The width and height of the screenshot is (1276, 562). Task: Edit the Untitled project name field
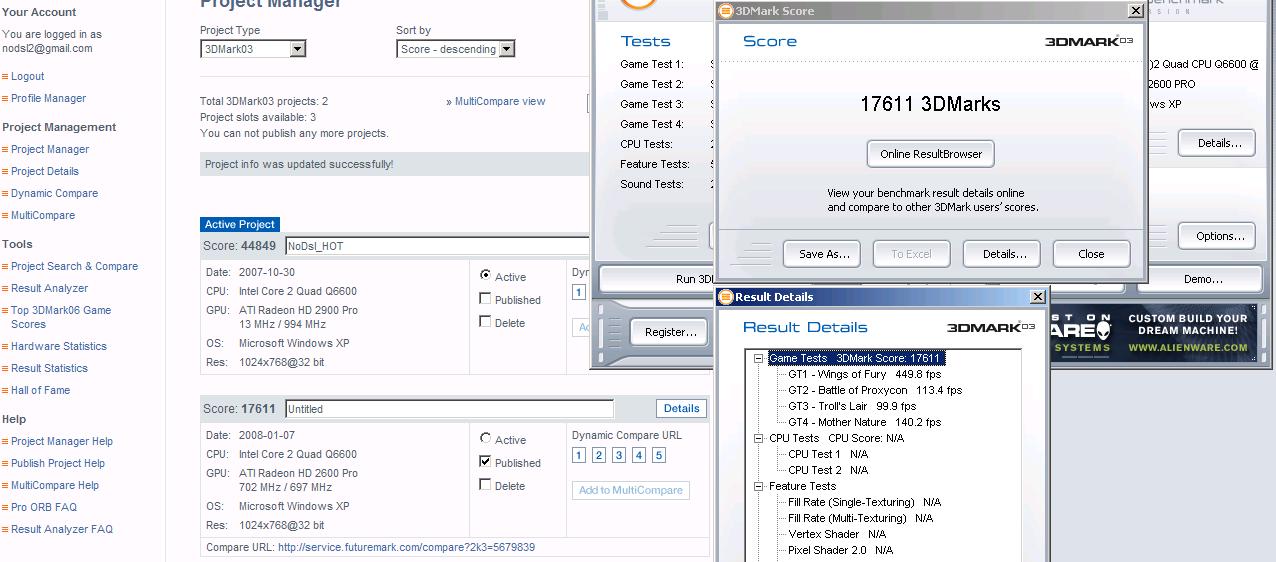[449, 409]
